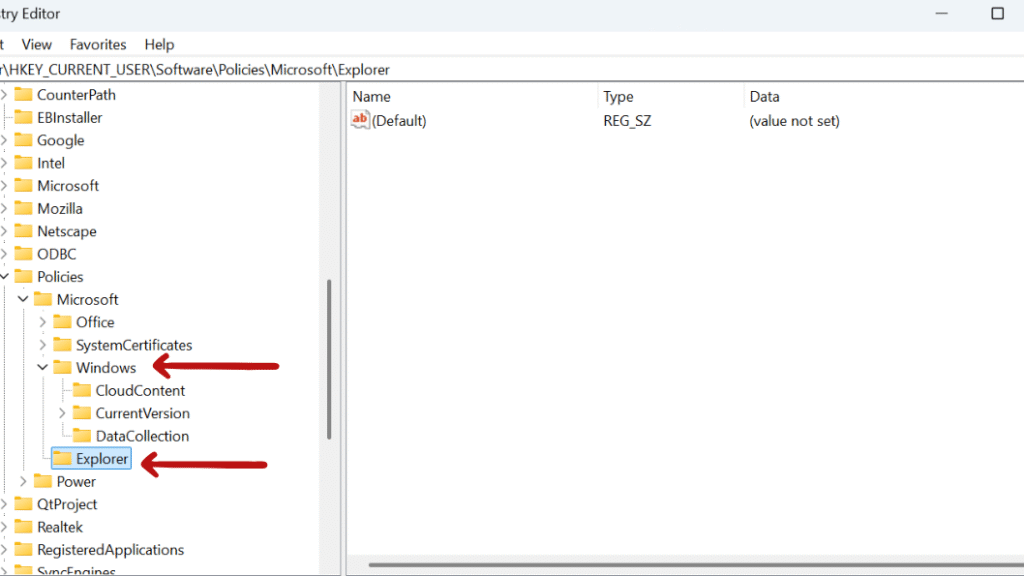Open the Favorites menu
Screen dimensions: 1024x576
click(98, 44)
